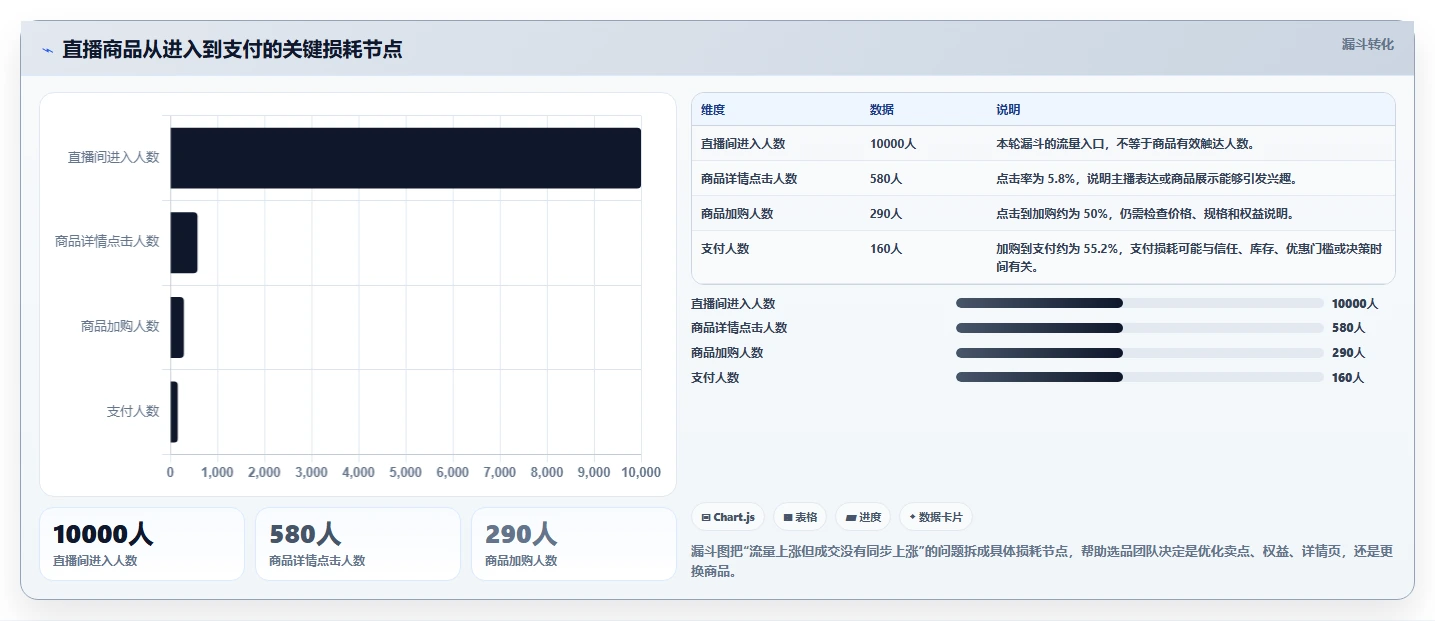Click the 160人 table value
The height and width of the screenshot is (621, 1435).
click(x=886, y=249)
